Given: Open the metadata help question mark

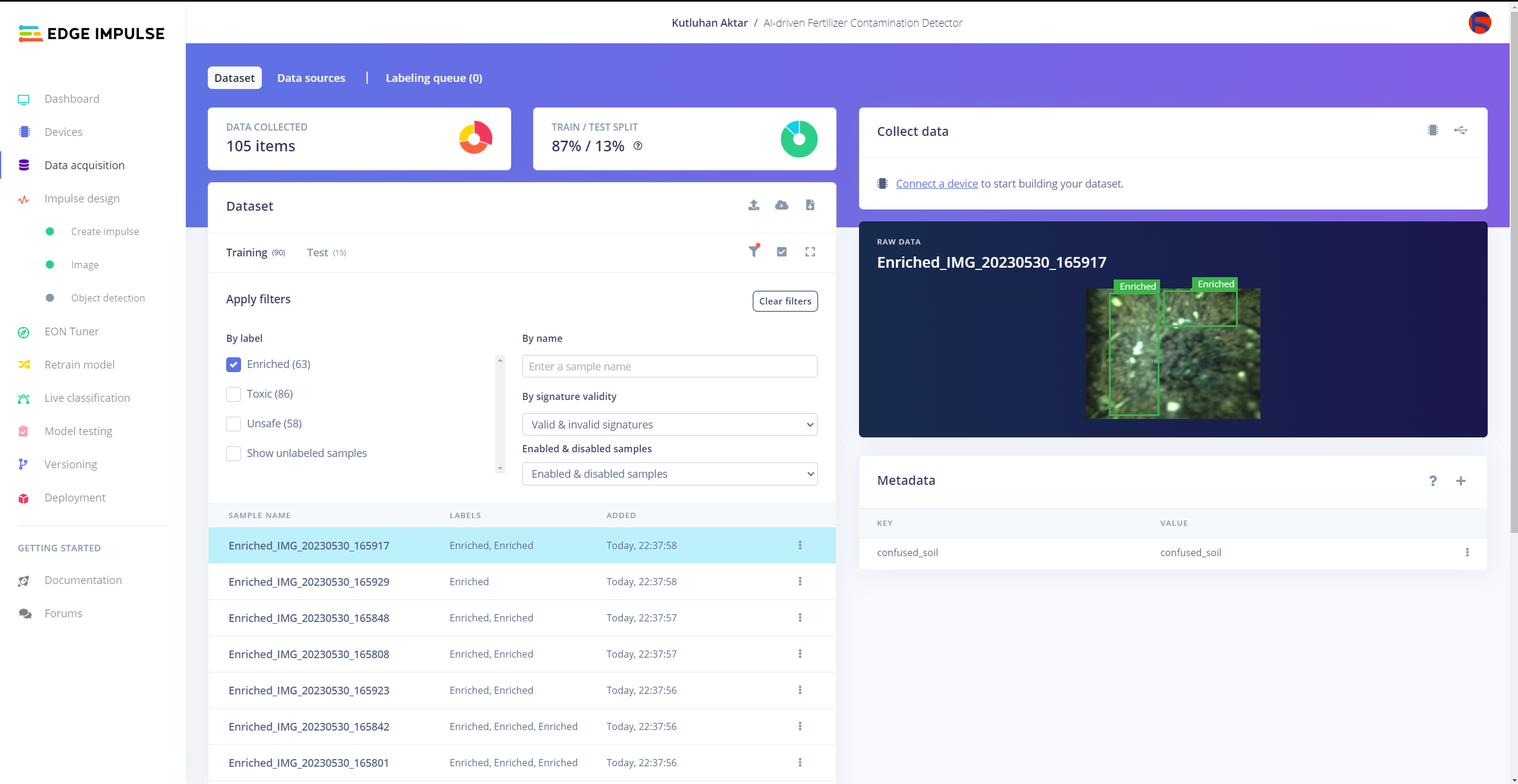Looking at the screenshot, I should click(x=1433, y=481).
